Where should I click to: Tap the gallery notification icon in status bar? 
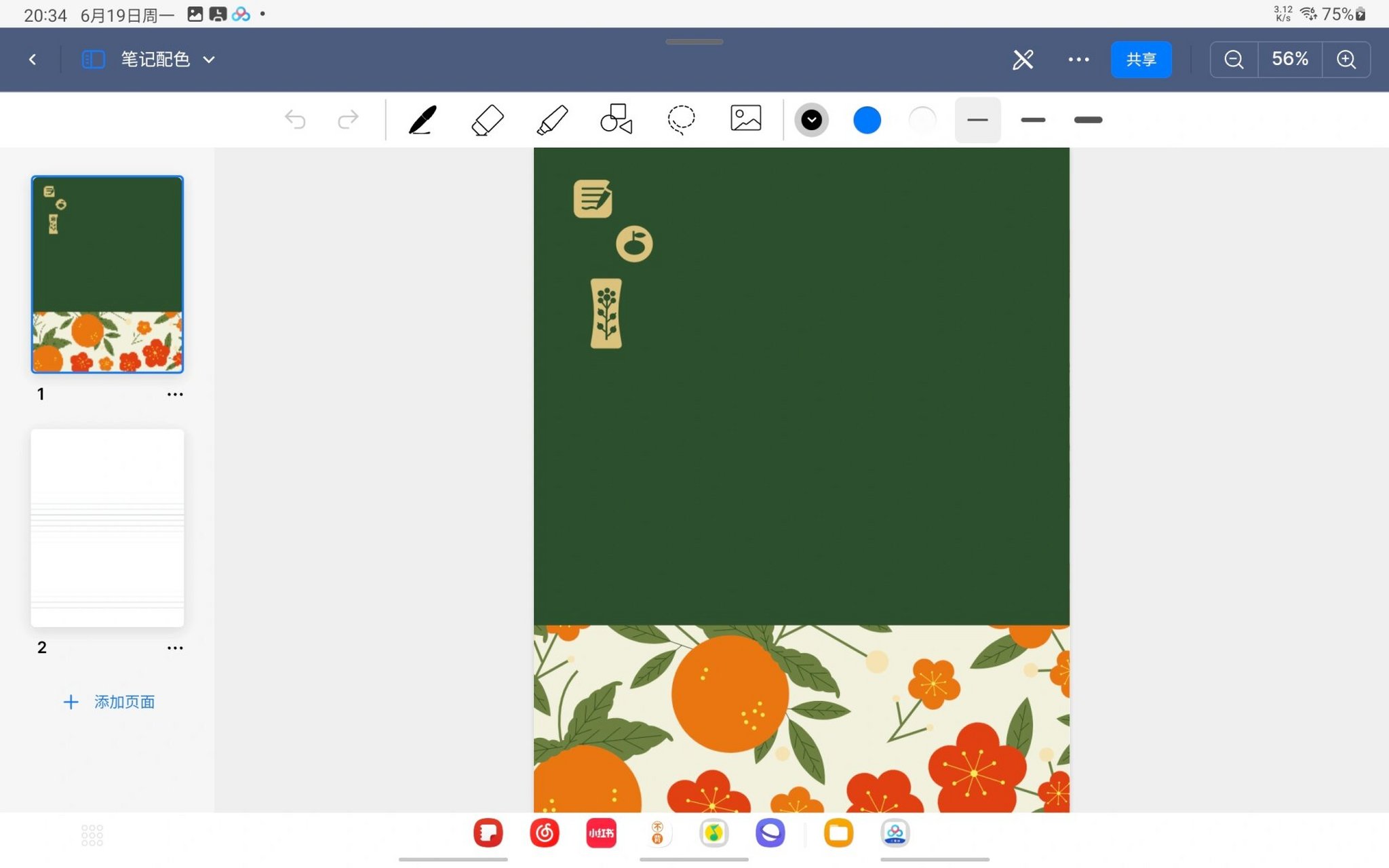pyautogui.click(x=195, y=14)
